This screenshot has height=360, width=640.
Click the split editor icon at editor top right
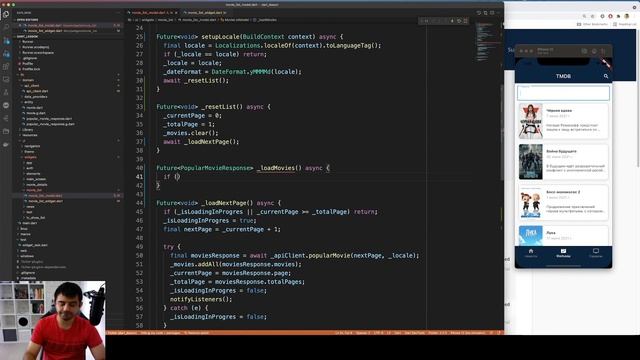492,13
